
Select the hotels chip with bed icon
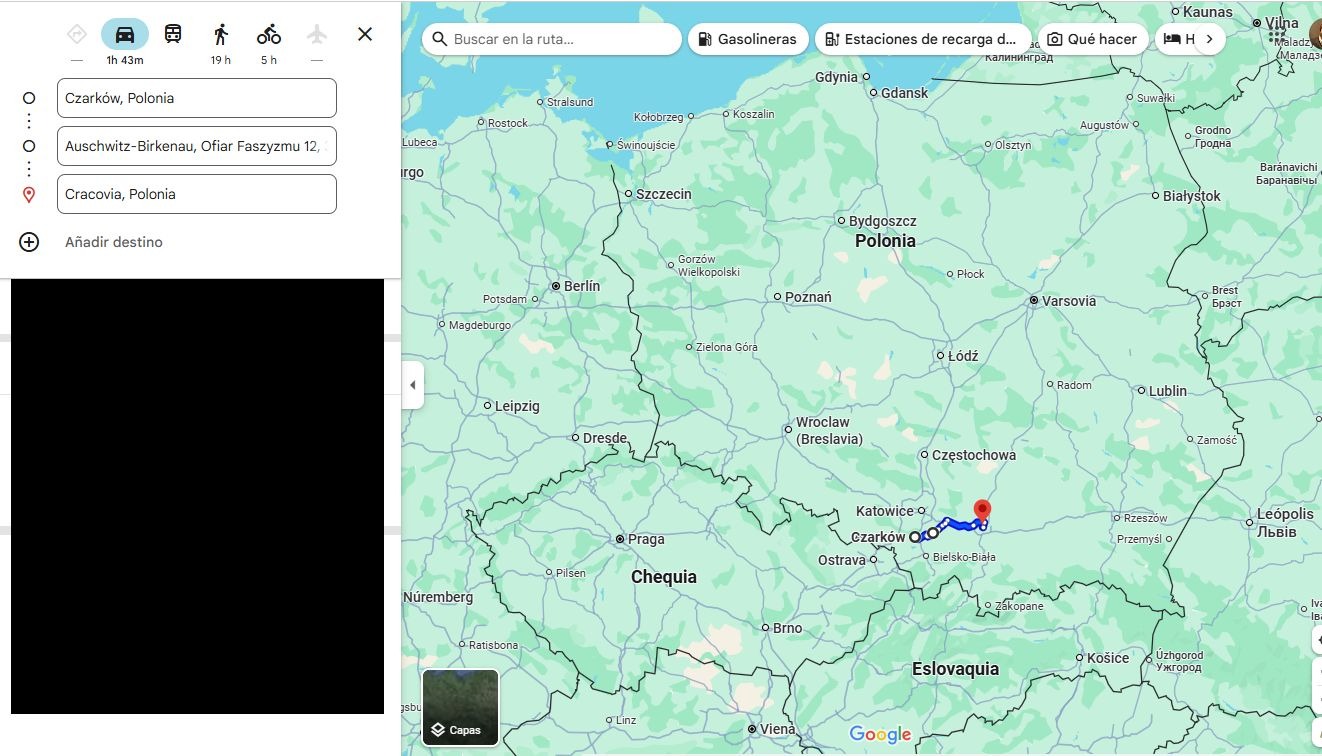tap(1178, 39)
